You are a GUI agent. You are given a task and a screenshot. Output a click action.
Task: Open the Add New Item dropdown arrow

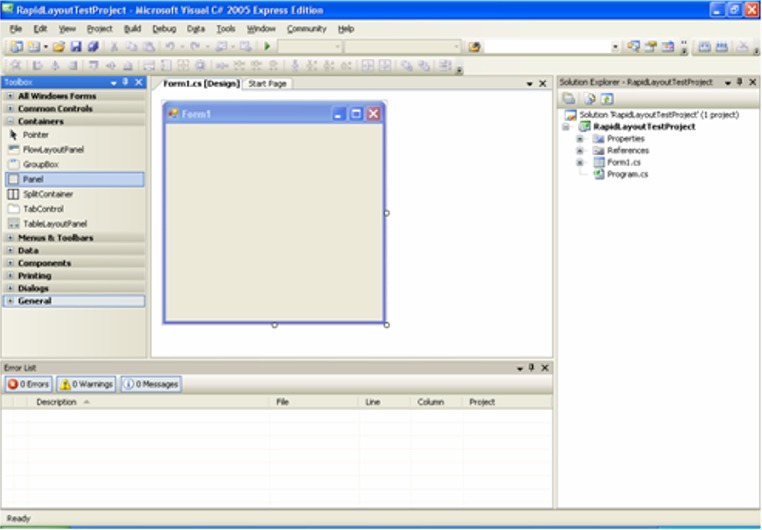click(46, 47)
